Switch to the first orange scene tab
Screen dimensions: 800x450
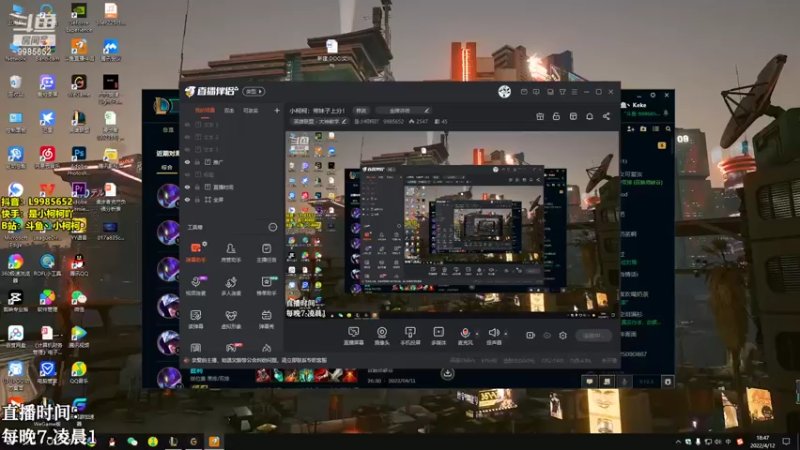click(x=205, y=111)
